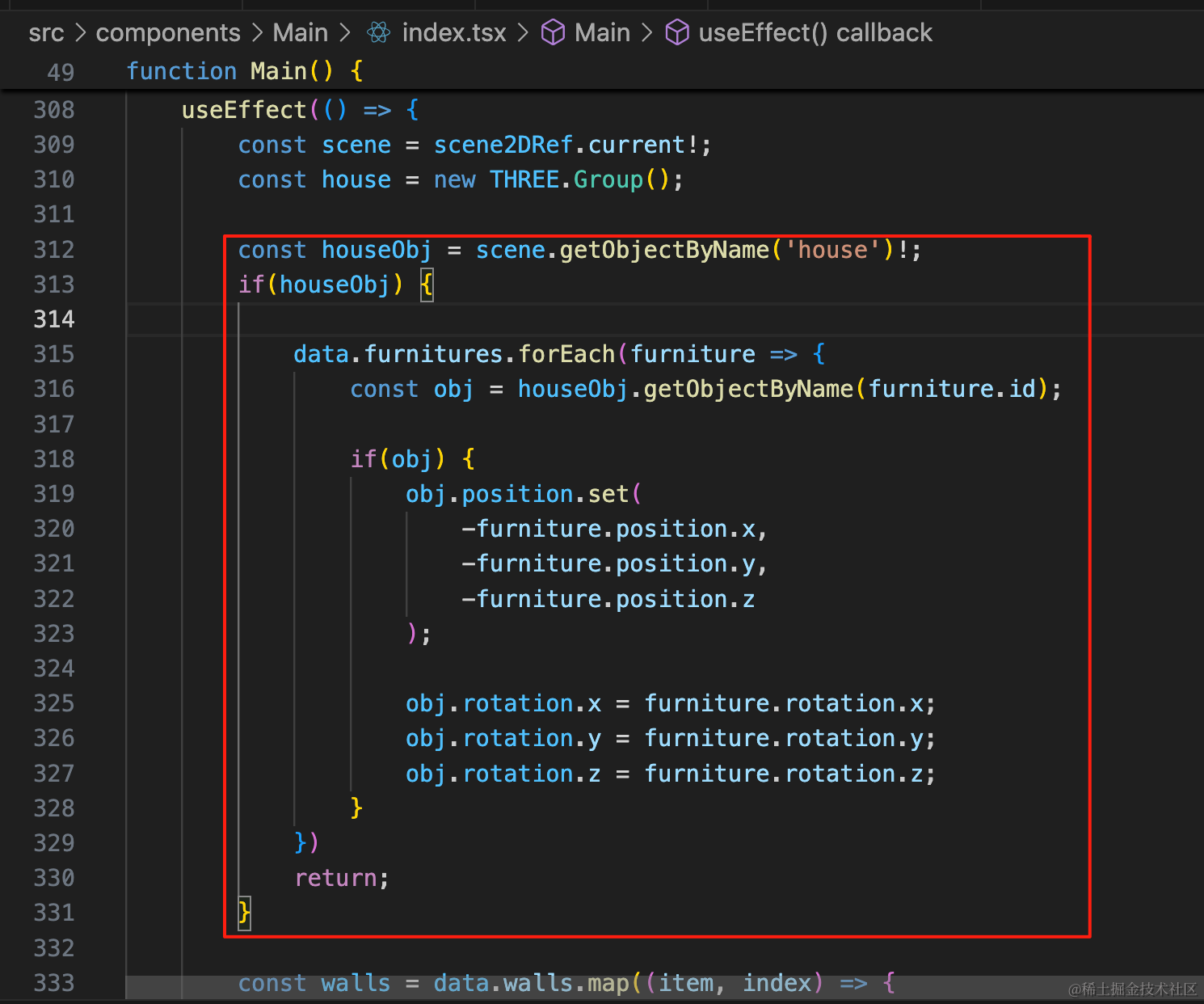Click the Main symbol cube icon in breadcrumb
The image size is (1204, 1004).
tap(553, 33)
